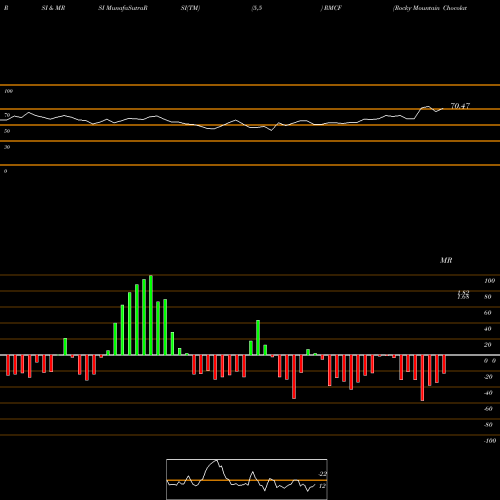Image resolution: width=500 pixels, height=500 pixels.
Task: Click the 1.52 value near MR axis
Action: [463, 292]
